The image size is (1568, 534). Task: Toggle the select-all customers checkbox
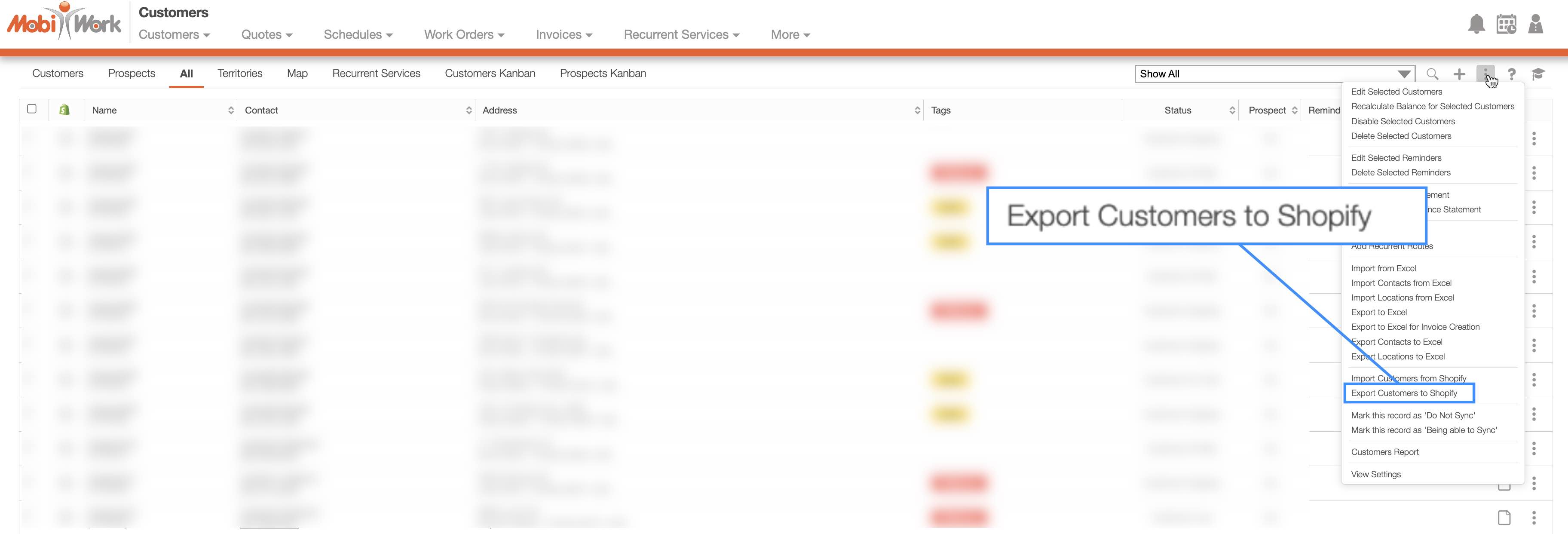pos(32,109)
